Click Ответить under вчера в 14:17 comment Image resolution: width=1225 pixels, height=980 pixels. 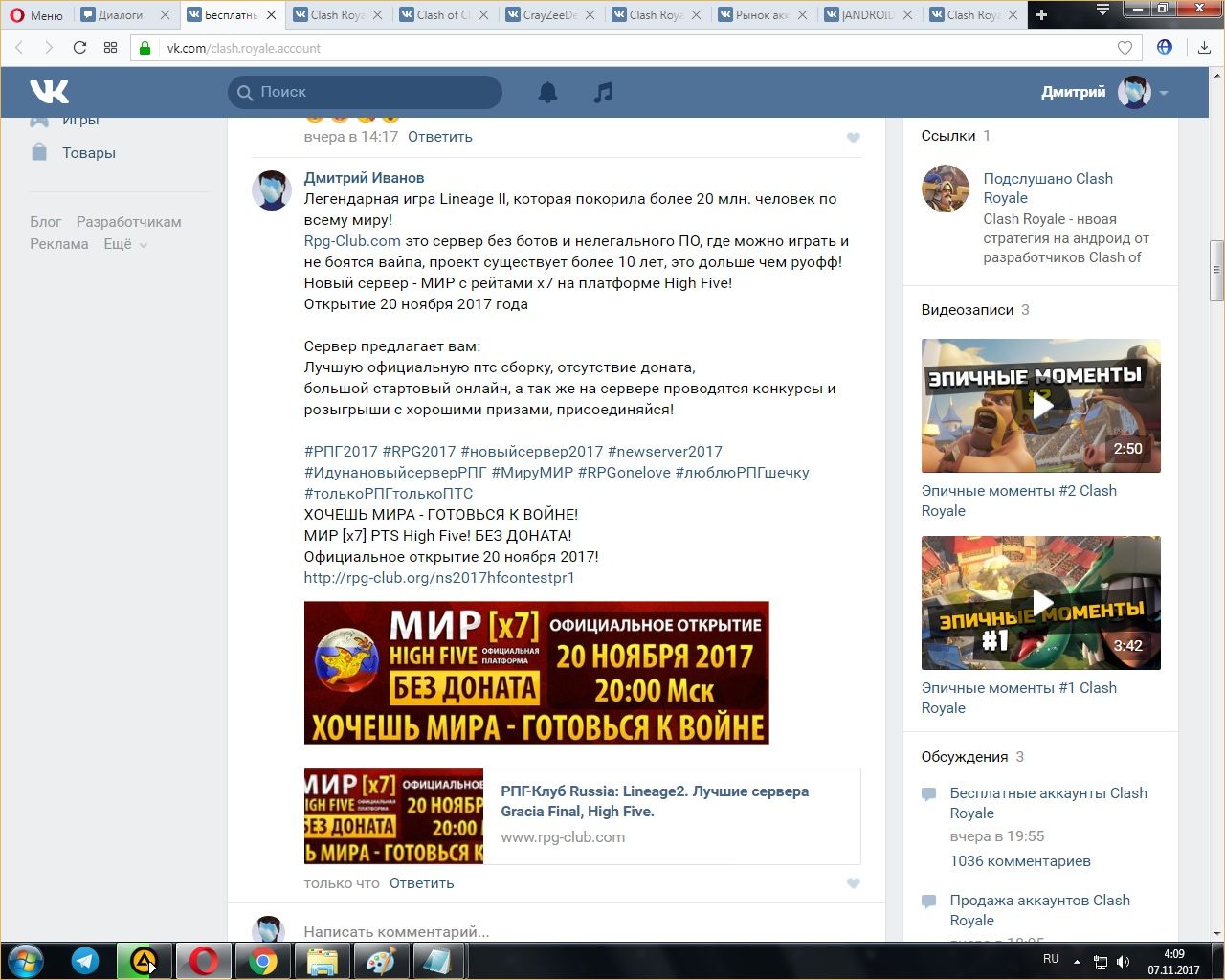coord(440,137)
